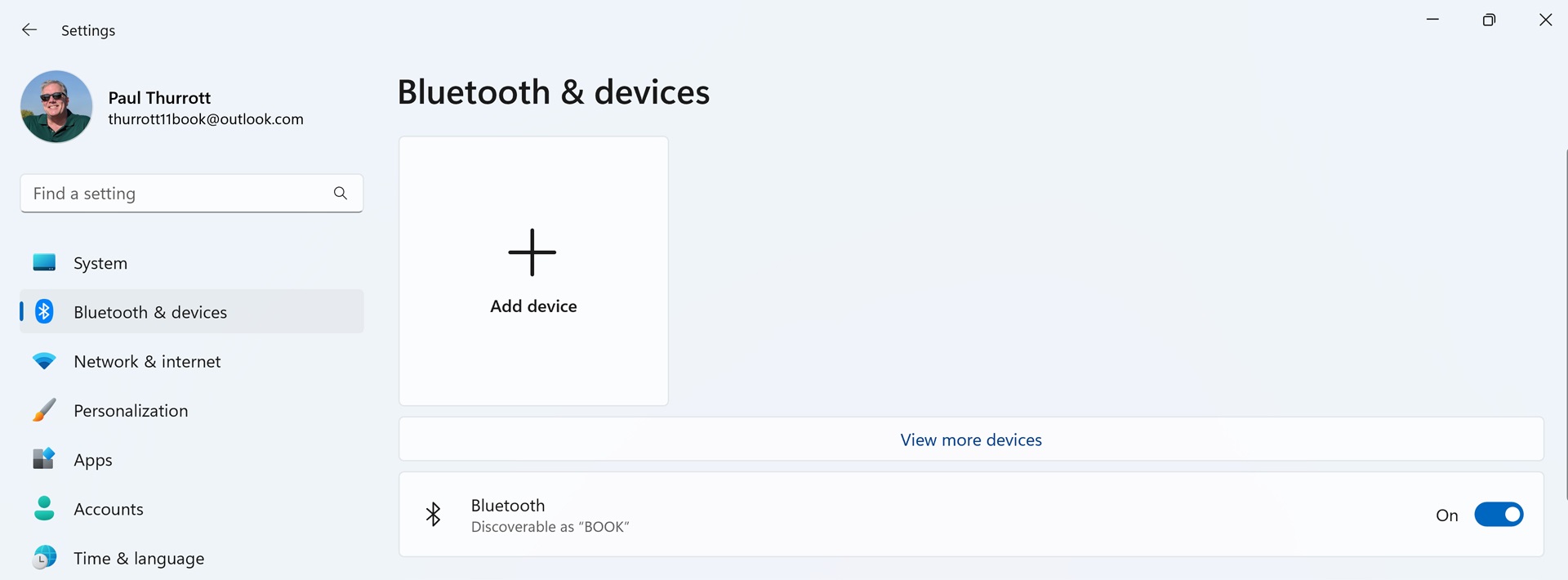Click the Apps icon in sidebar

coord(44,459)
